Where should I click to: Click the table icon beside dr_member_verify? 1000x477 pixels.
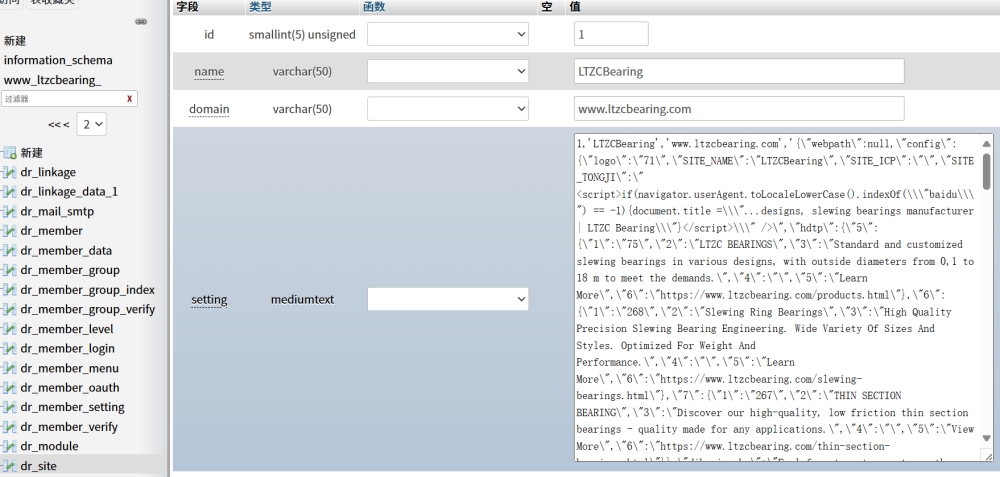9,427
